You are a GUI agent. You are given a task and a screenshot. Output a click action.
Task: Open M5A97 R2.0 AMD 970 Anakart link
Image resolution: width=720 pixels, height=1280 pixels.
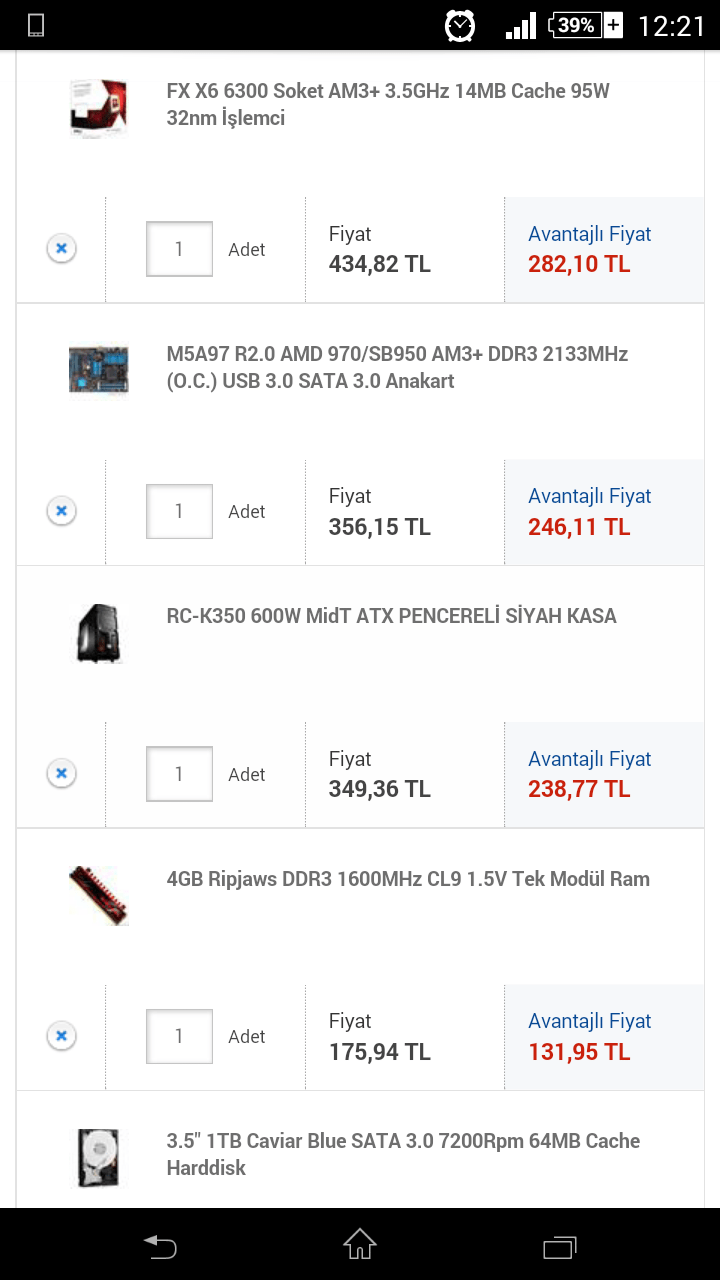(x=397, y=367)
